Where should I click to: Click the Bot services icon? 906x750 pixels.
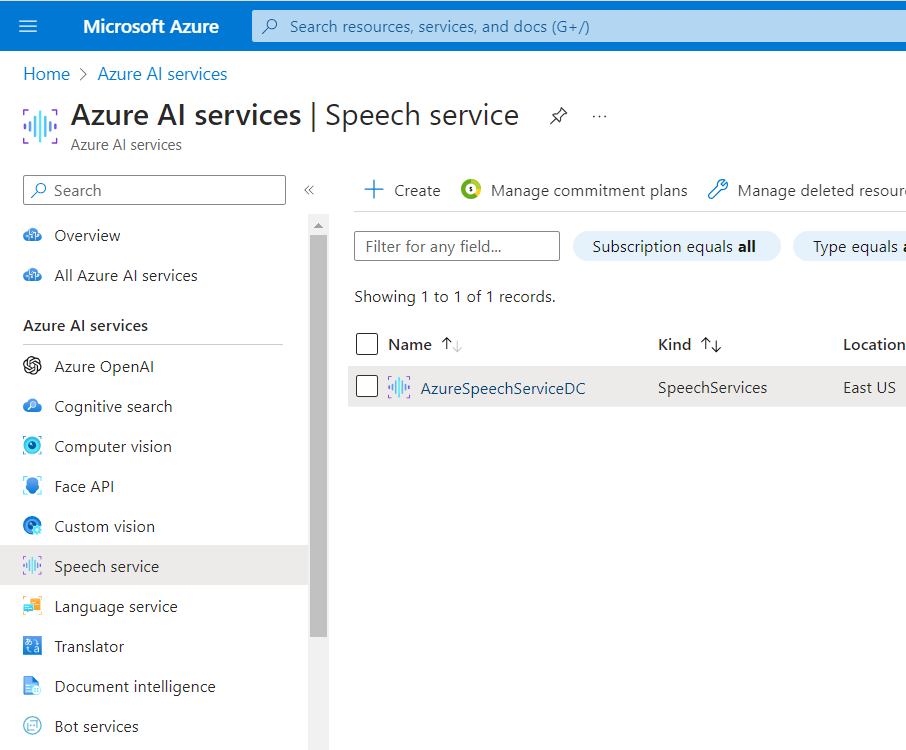[33, 726]
